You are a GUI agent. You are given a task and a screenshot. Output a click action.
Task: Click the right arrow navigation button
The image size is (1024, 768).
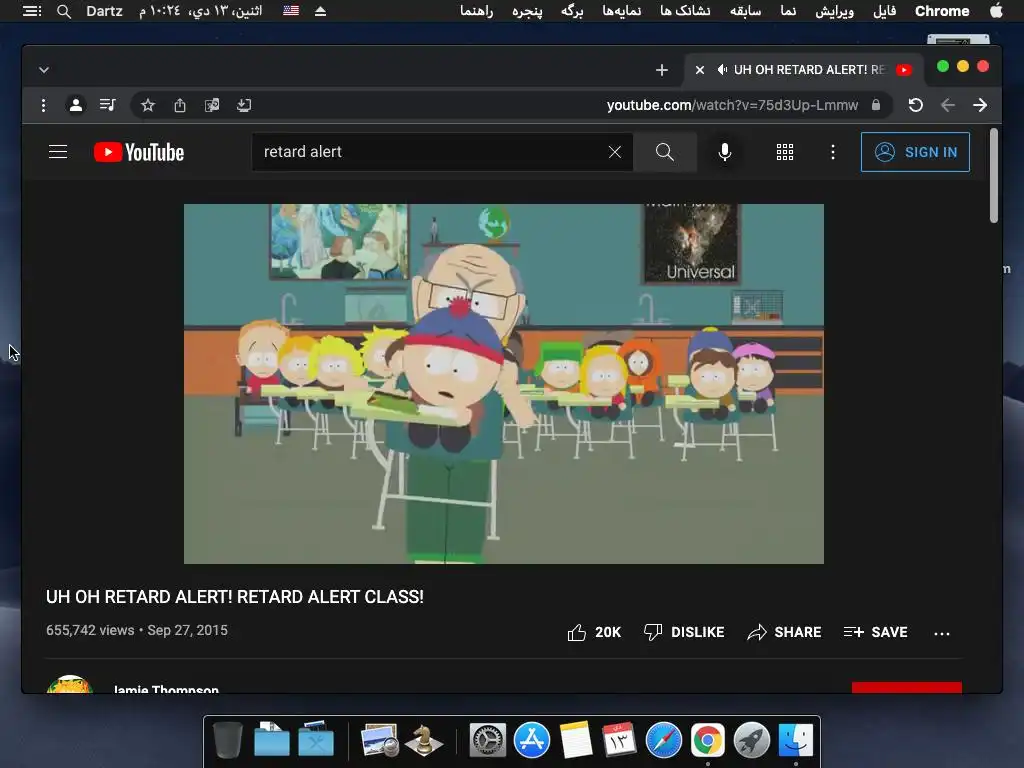(980, 105)
